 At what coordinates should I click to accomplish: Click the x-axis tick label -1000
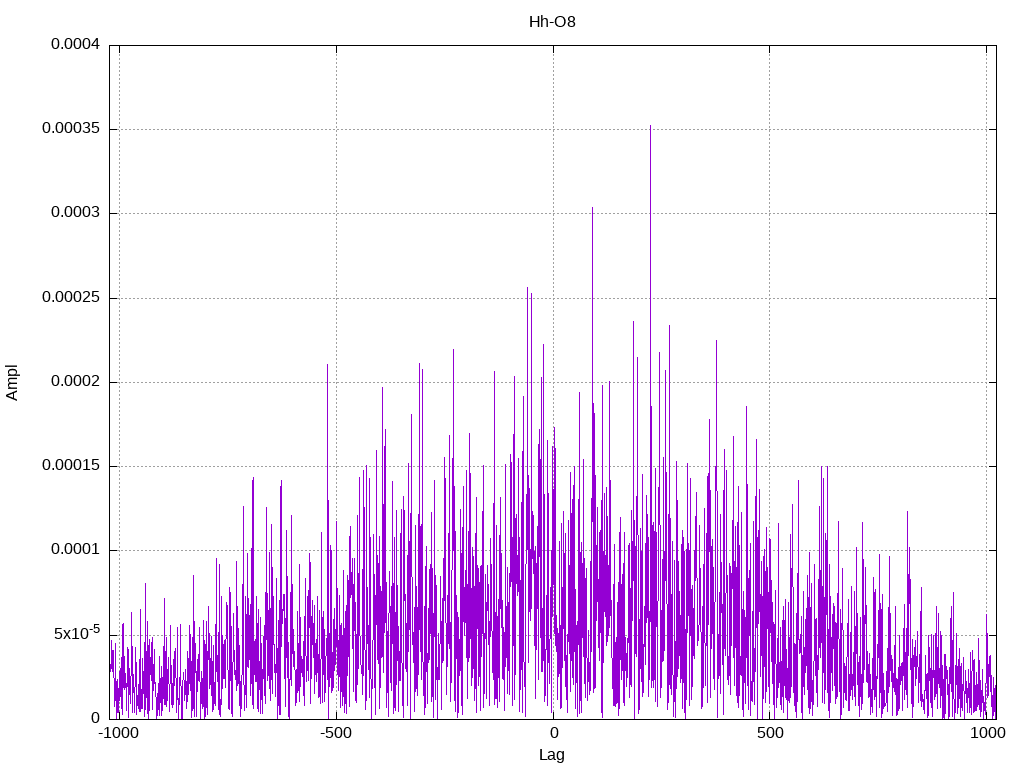click(x=118, y=733)
